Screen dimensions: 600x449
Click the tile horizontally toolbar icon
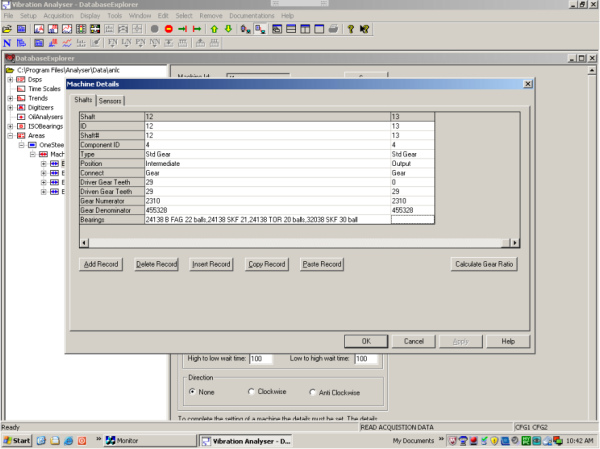click(x=291, y=29)
